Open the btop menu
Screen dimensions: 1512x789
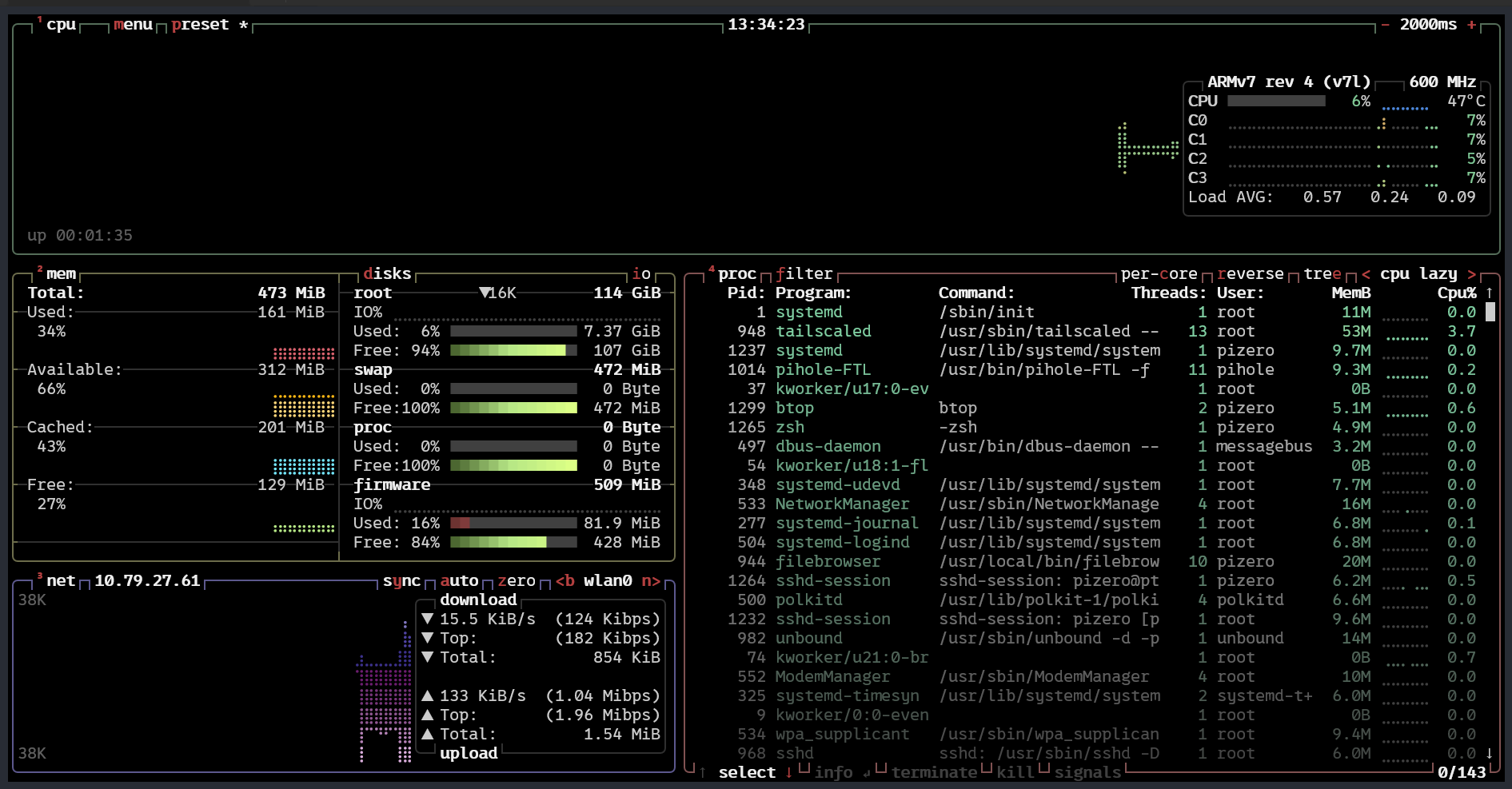[x=133, y=25]
